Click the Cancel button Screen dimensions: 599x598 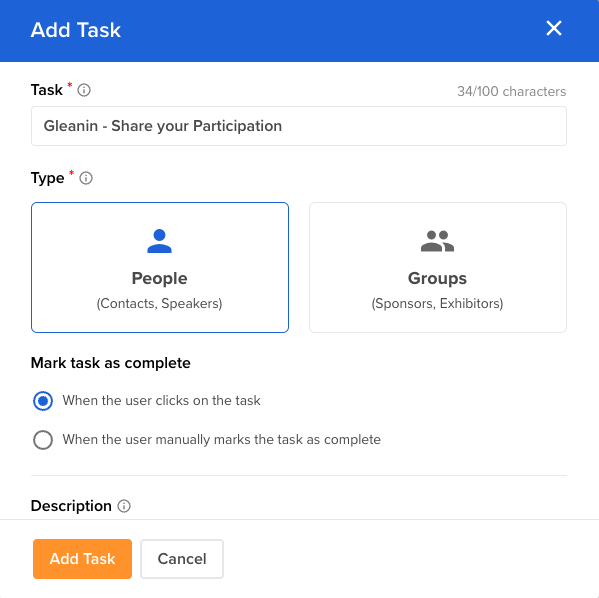pyautogui.click(x=182, y=559)
